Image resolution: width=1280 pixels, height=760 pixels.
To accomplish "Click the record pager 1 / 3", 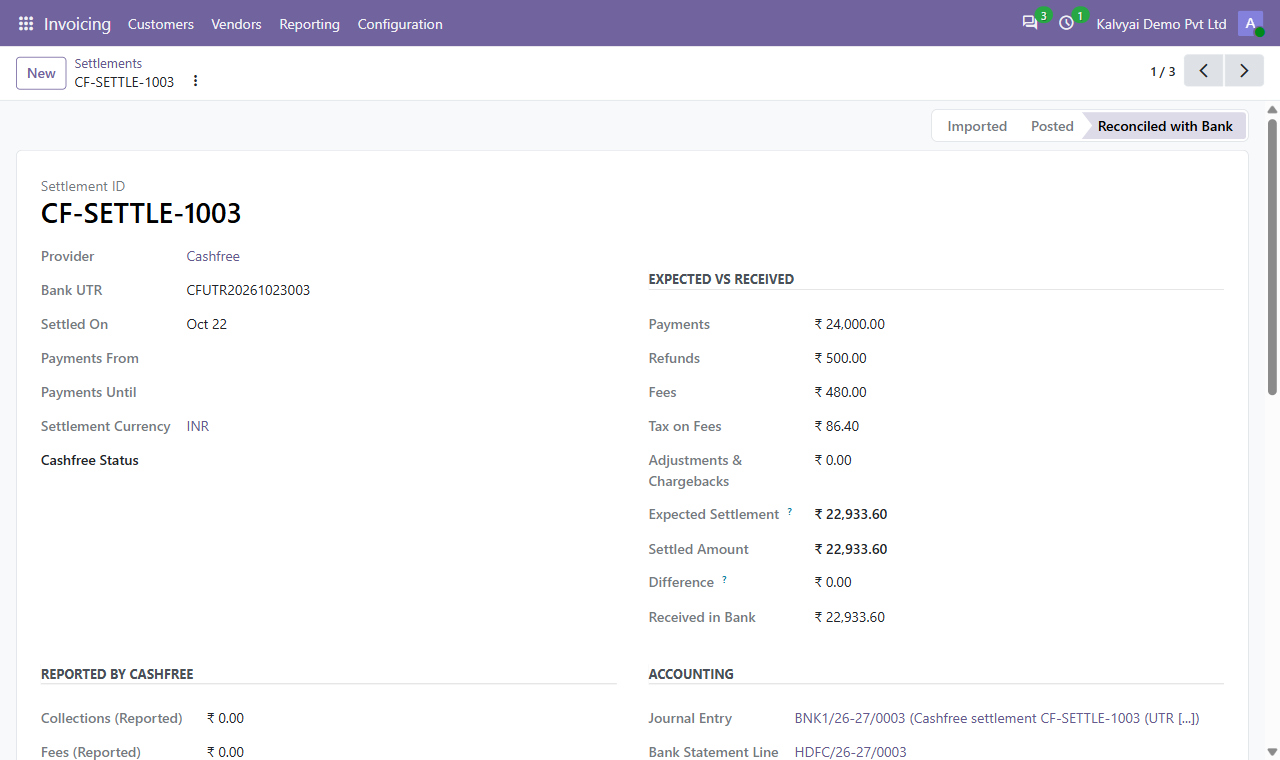I will (x=1163, y=71).
